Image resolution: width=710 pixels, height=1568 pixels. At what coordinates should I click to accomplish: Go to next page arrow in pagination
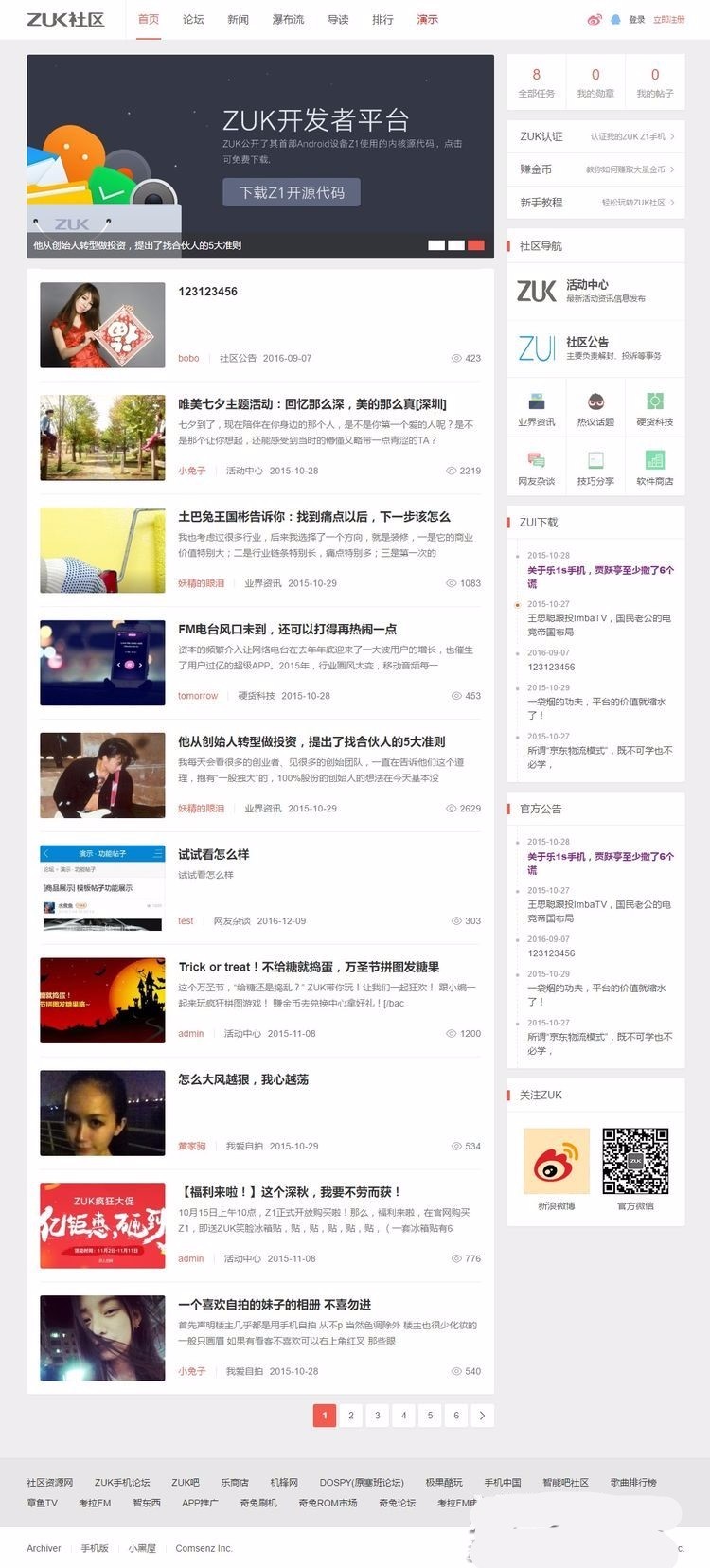click(x=483, y=1416)
